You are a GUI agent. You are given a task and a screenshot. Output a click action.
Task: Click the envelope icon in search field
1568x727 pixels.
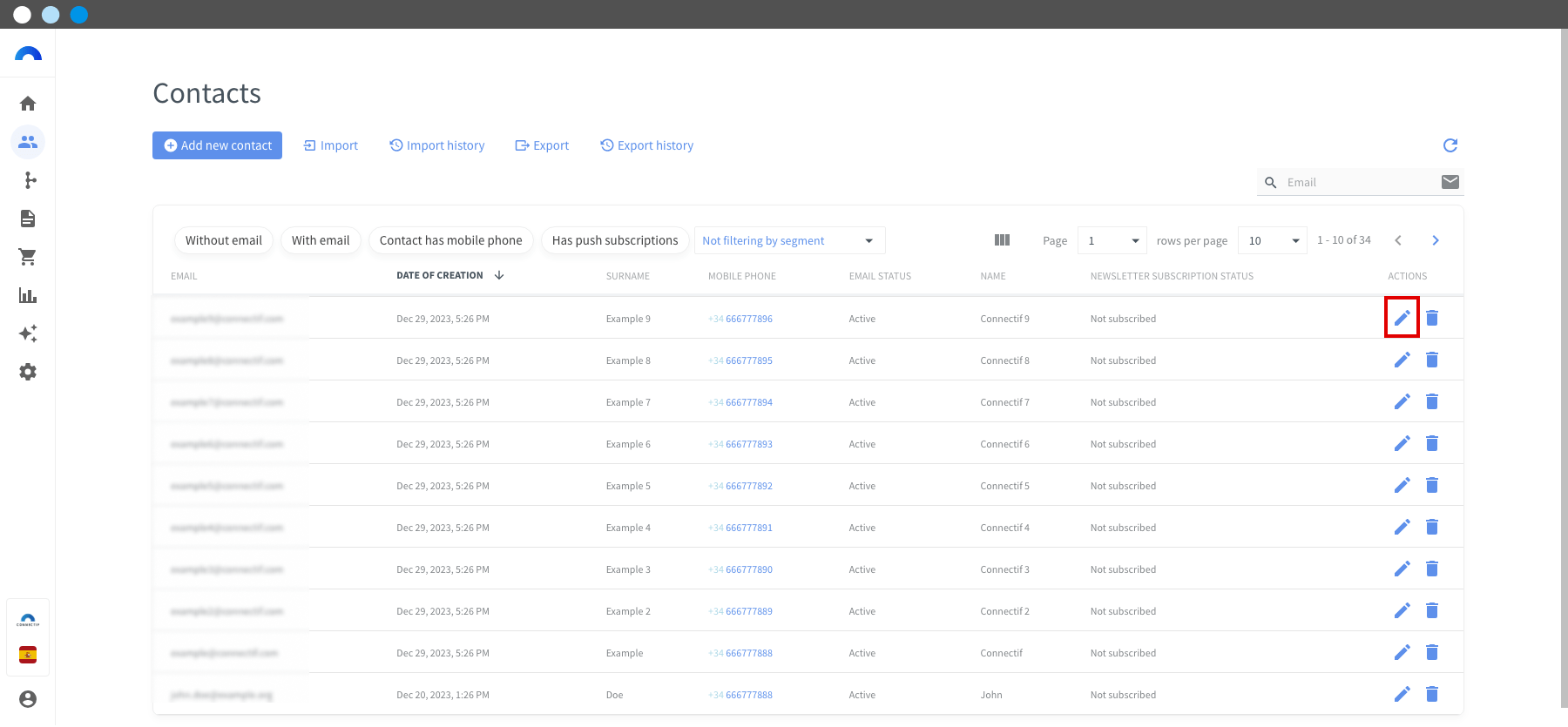click(x=1450, y=182)
